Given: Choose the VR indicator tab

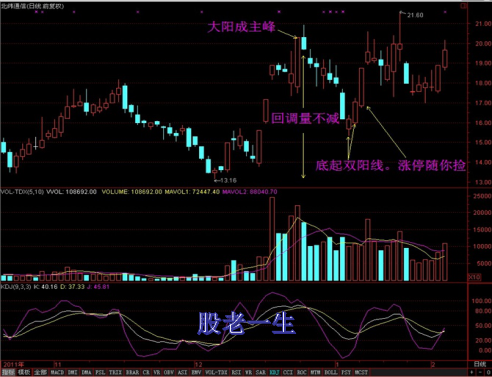Looking at the screenshot, I should pos(156,372).
